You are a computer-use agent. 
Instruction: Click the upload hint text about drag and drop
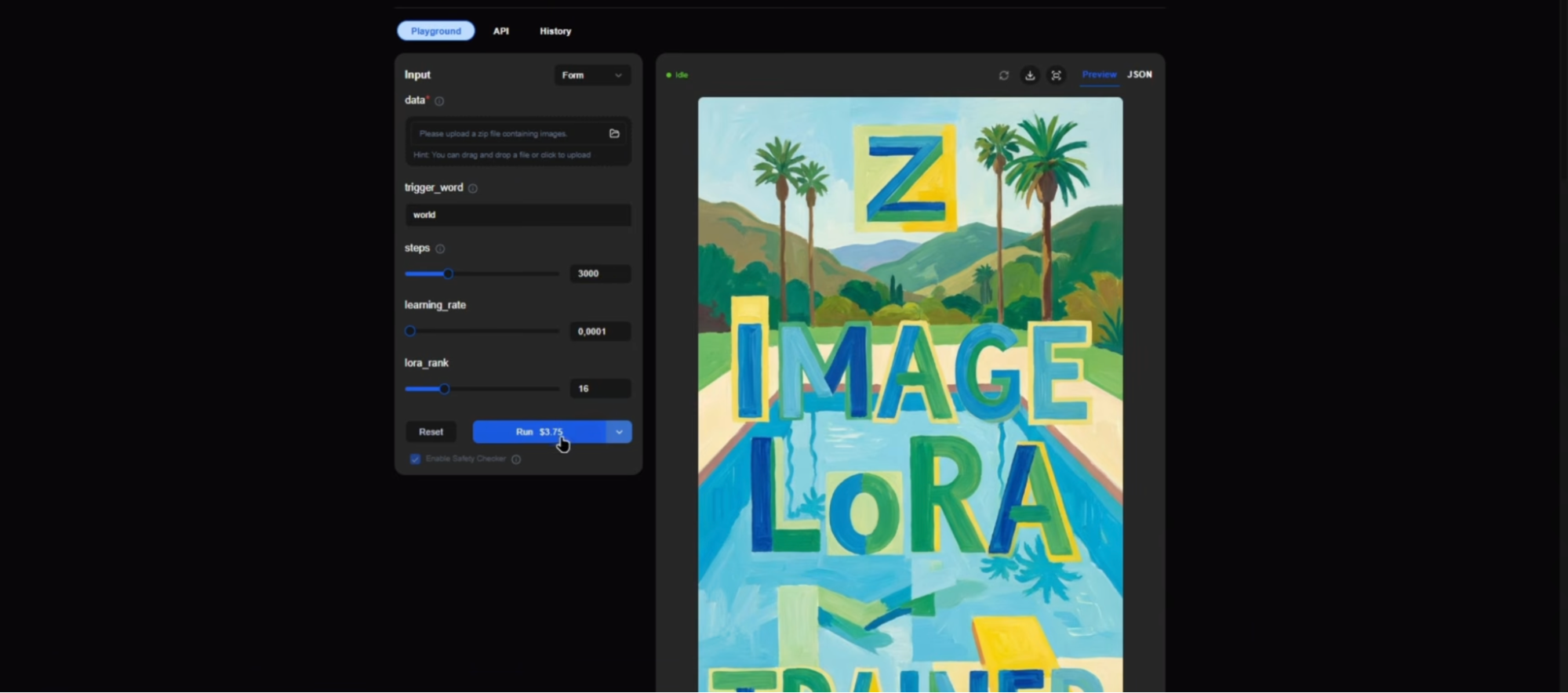(x=502, y=155)
